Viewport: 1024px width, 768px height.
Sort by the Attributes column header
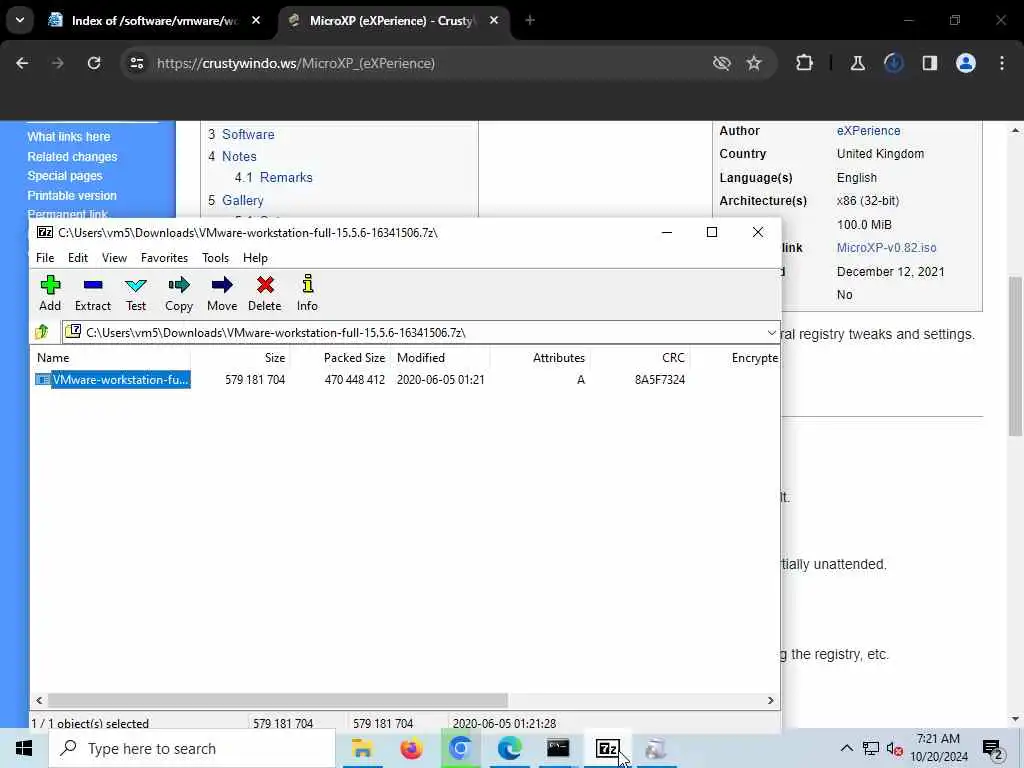pyautogui.click(x=540, y=358)
